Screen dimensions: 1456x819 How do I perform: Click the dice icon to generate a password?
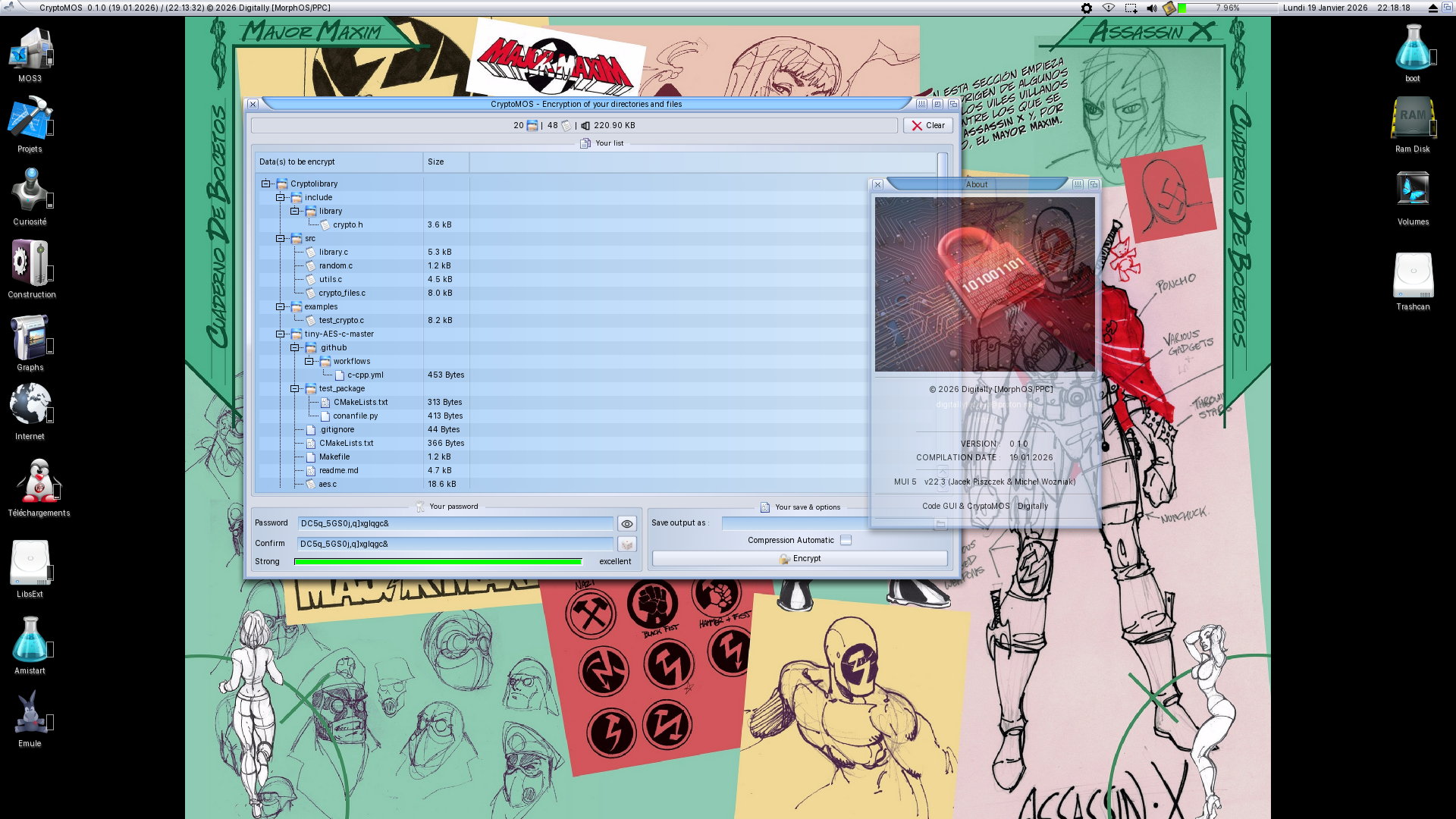pyautogui.click(x=626, y=544)
